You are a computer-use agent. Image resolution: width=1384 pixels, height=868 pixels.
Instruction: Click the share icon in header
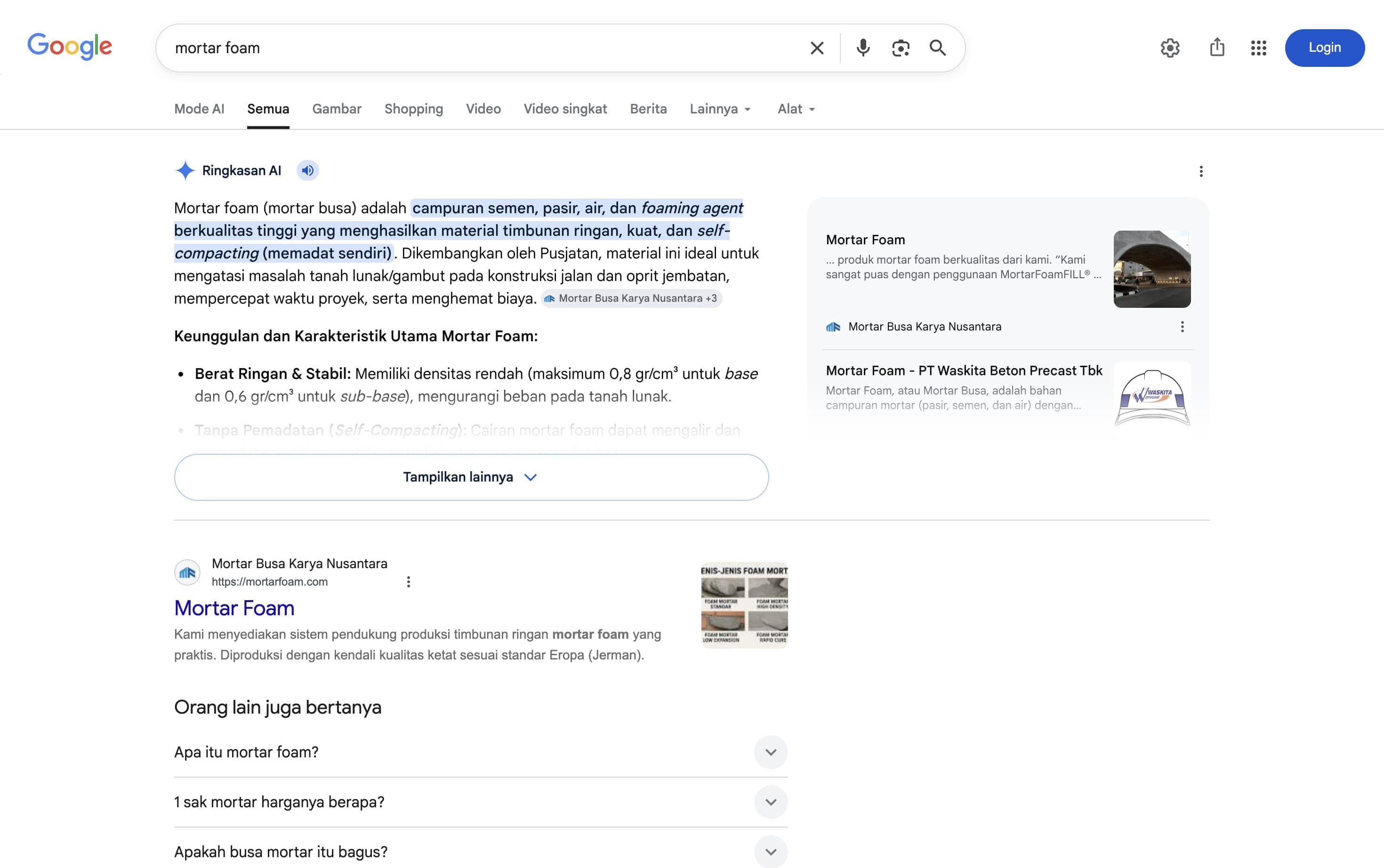point(1217,48)
